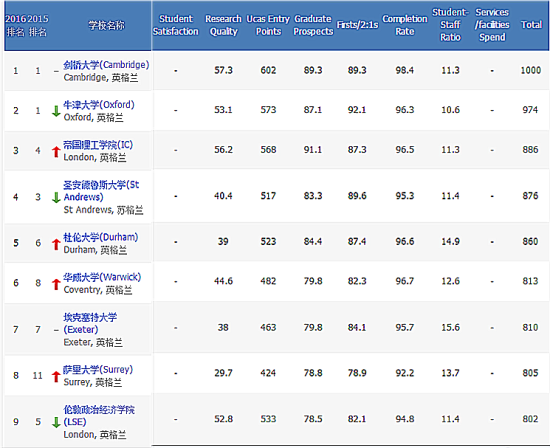Open the Warwick university link
Screen dimensions: 550x448
[102, 277]
